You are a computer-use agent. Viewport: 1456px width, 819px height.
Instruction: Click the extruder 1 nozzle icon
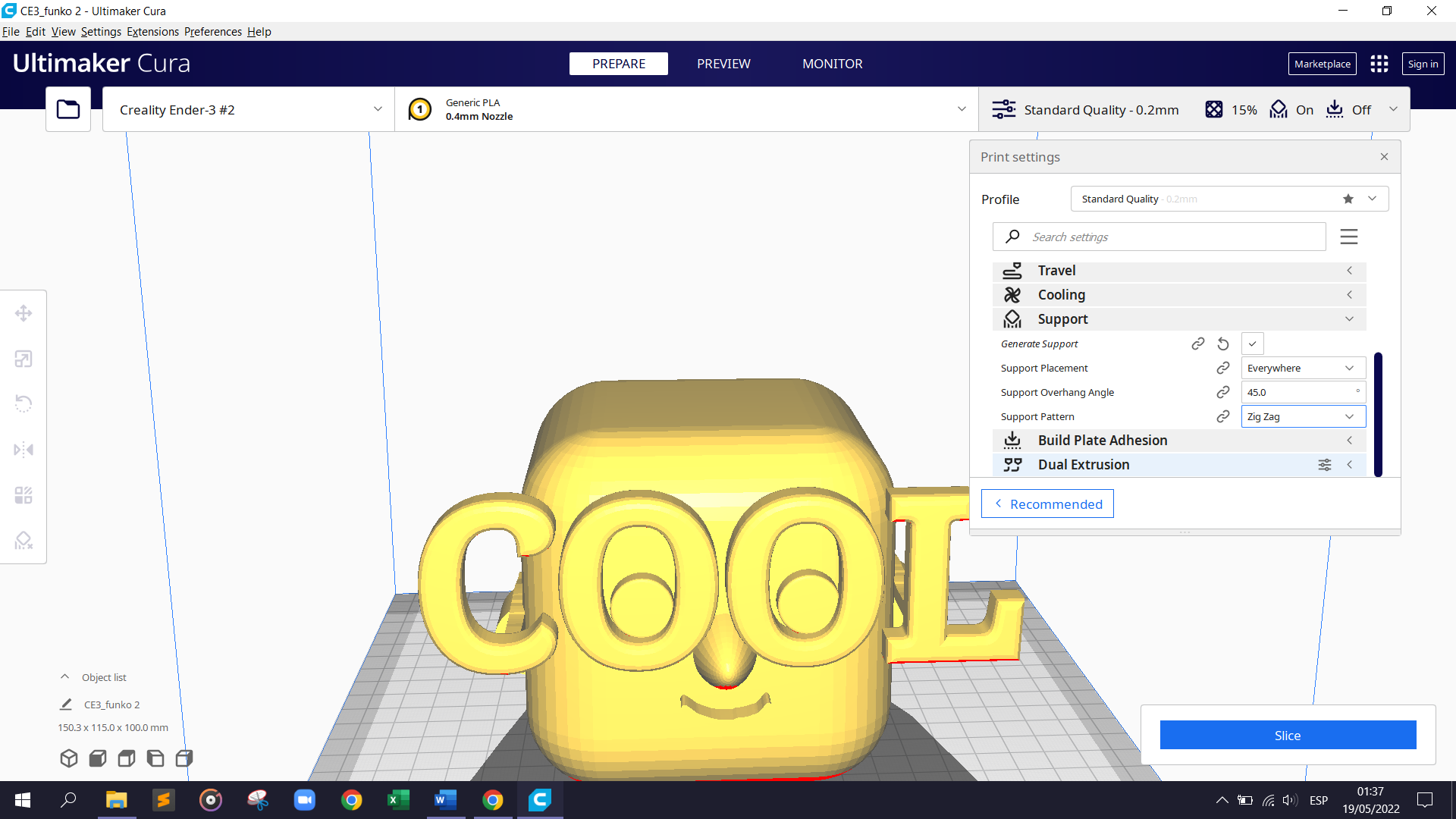420,109
